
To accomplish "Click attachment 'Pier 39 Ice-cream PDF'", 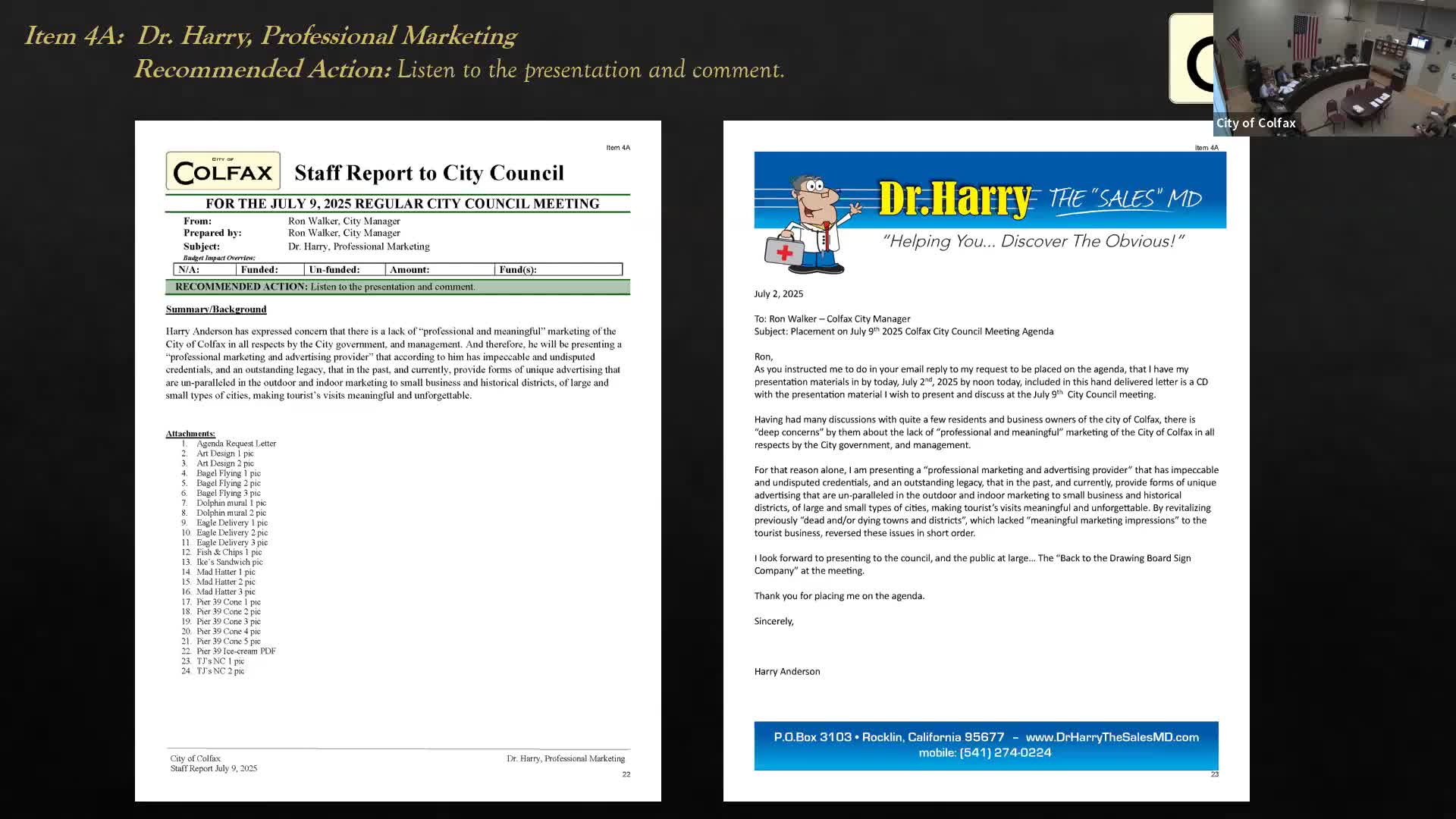I will (x=236, y=651).
